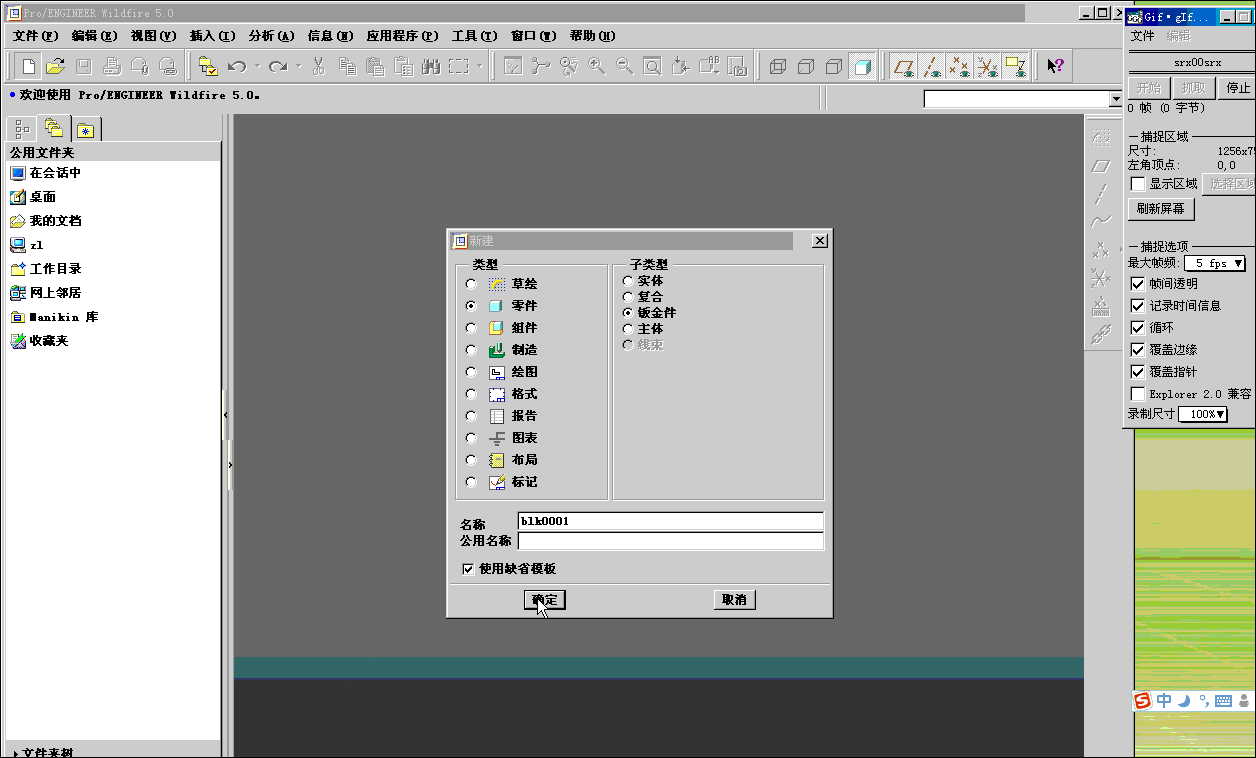The width and height of the screenshot is (1256, 758).
Task: Select the 复合 subtype radio button
Action: coord(628,297)
